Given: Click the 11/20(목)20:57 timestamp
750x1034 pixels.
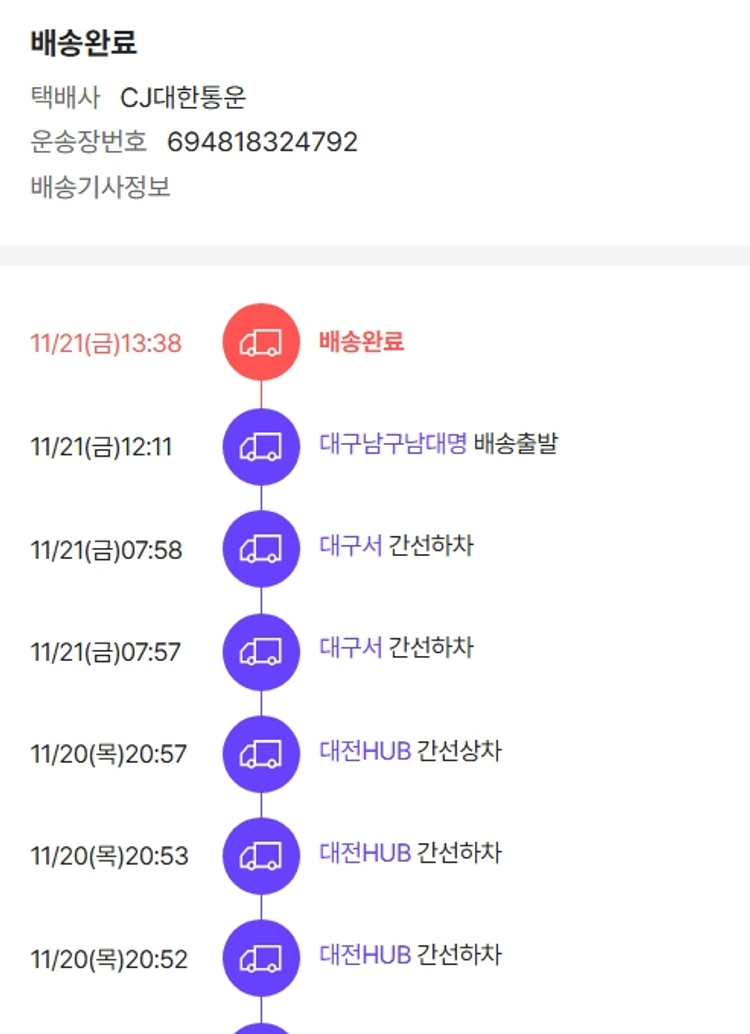Looking at the screenshot, I should click(x=108, y=754).
